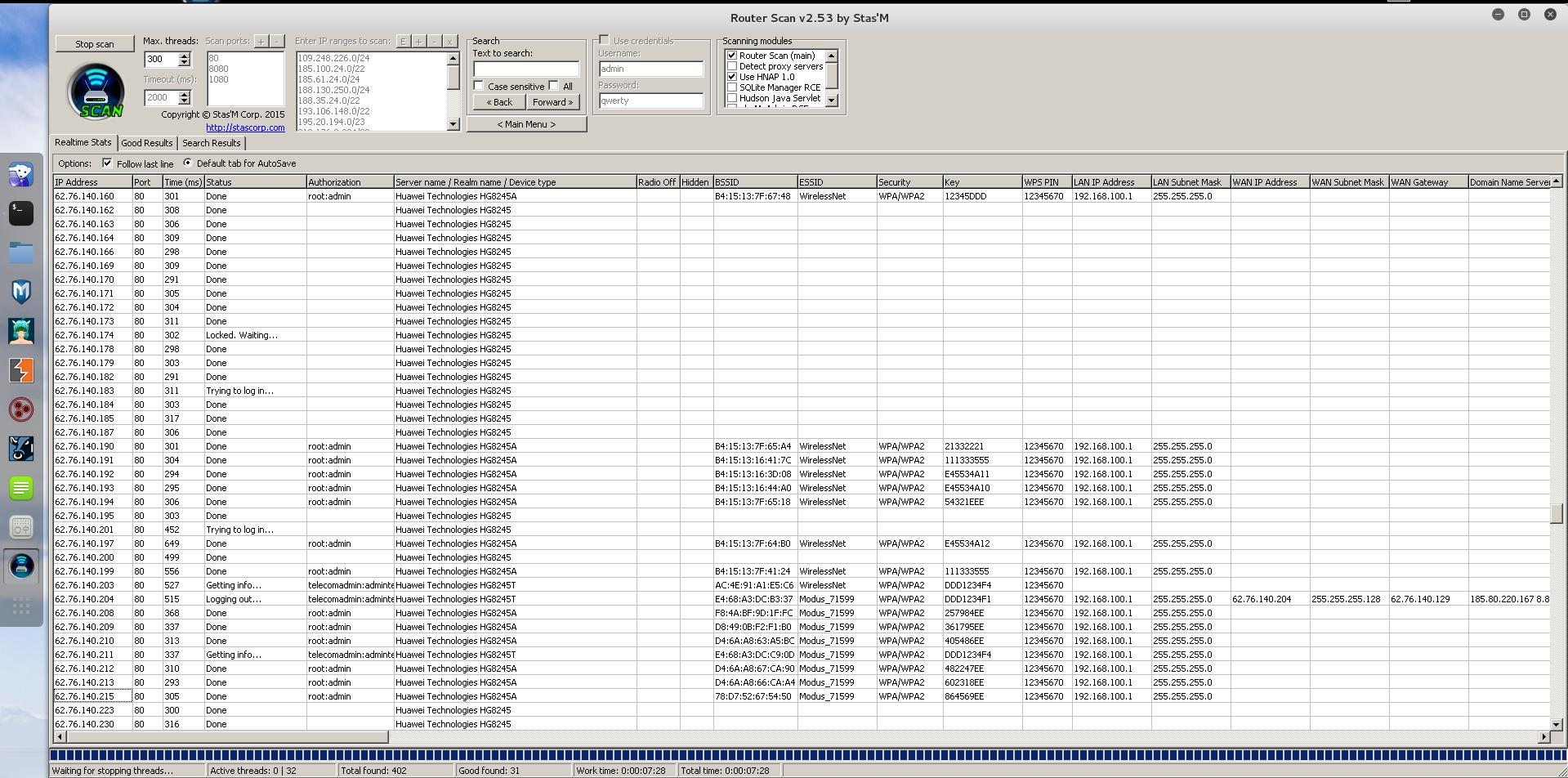The image size is (1568, 778).
Task: Uncheck Use HNAP 1.0 module
Action: tap(732, 77)
